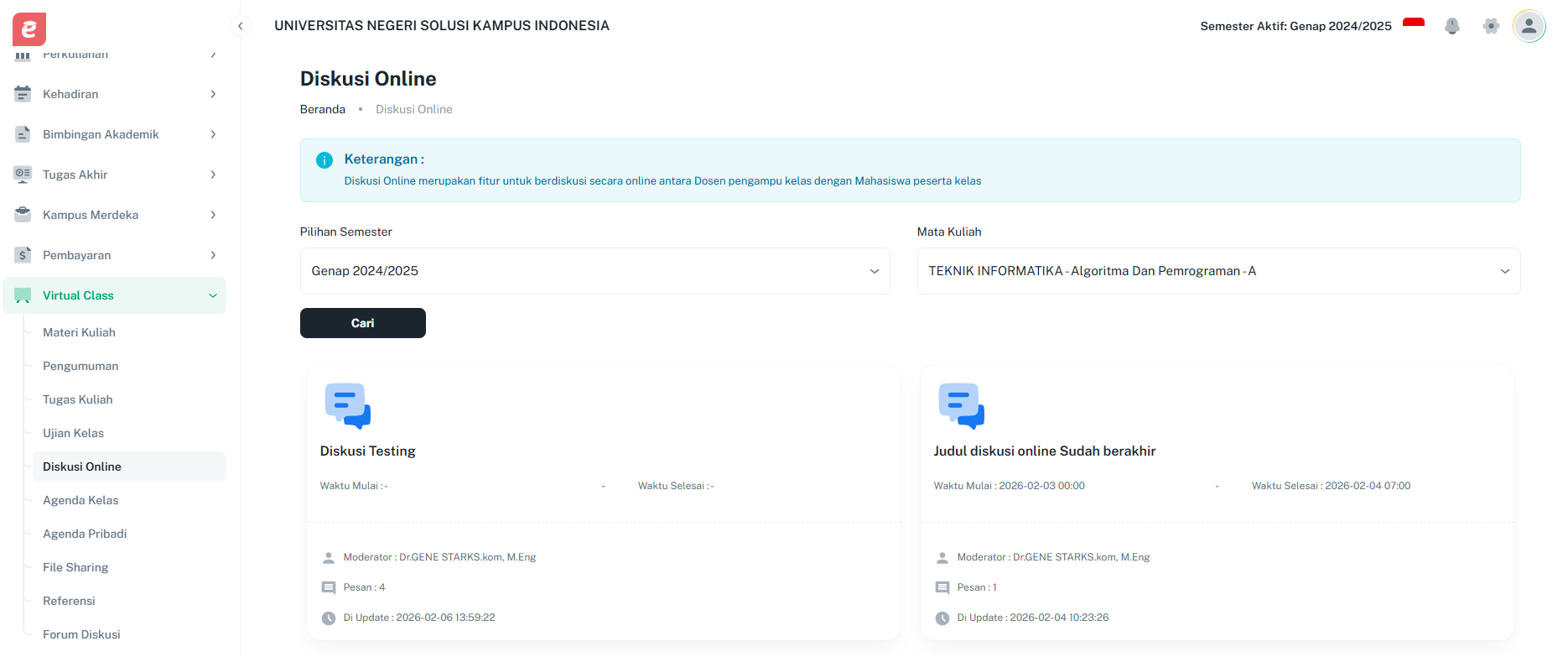
Task: Click the Virtual Class green chat icon
Action: click(x=23, y=295)
